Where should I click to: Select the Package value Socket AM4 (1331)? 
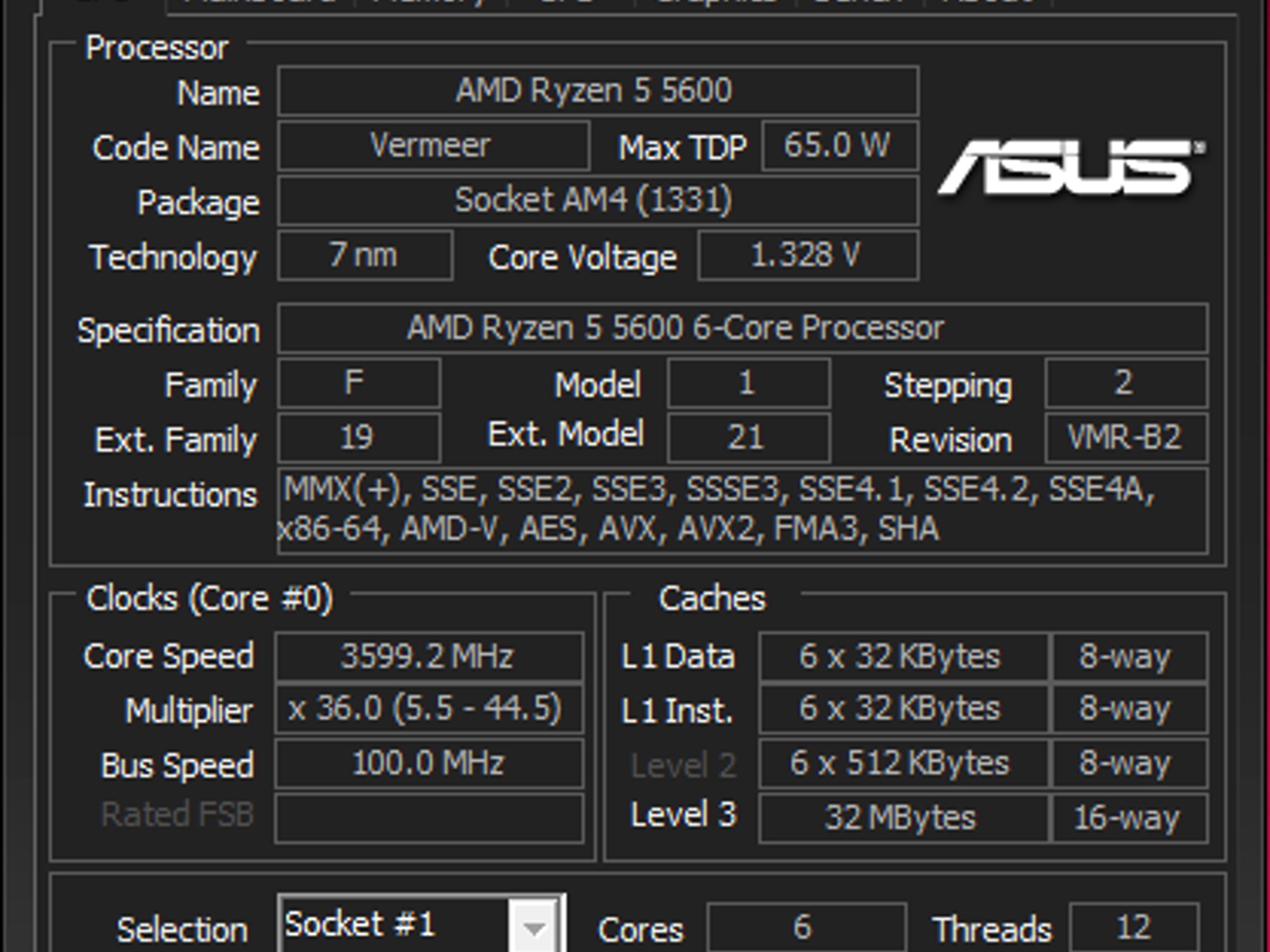[x=598, y=200]
